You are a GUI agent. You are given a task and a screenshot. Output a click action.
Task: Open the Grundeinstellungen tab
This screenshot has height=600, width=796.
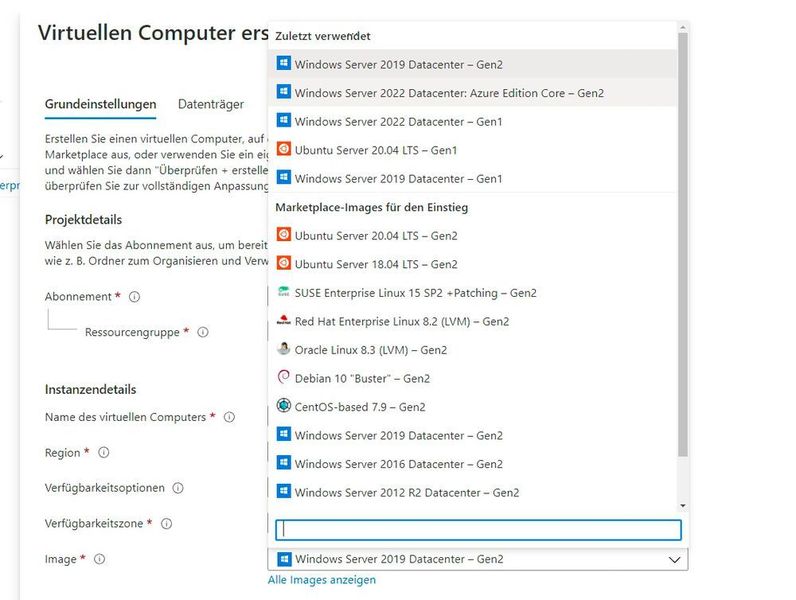tap(101, 104)
